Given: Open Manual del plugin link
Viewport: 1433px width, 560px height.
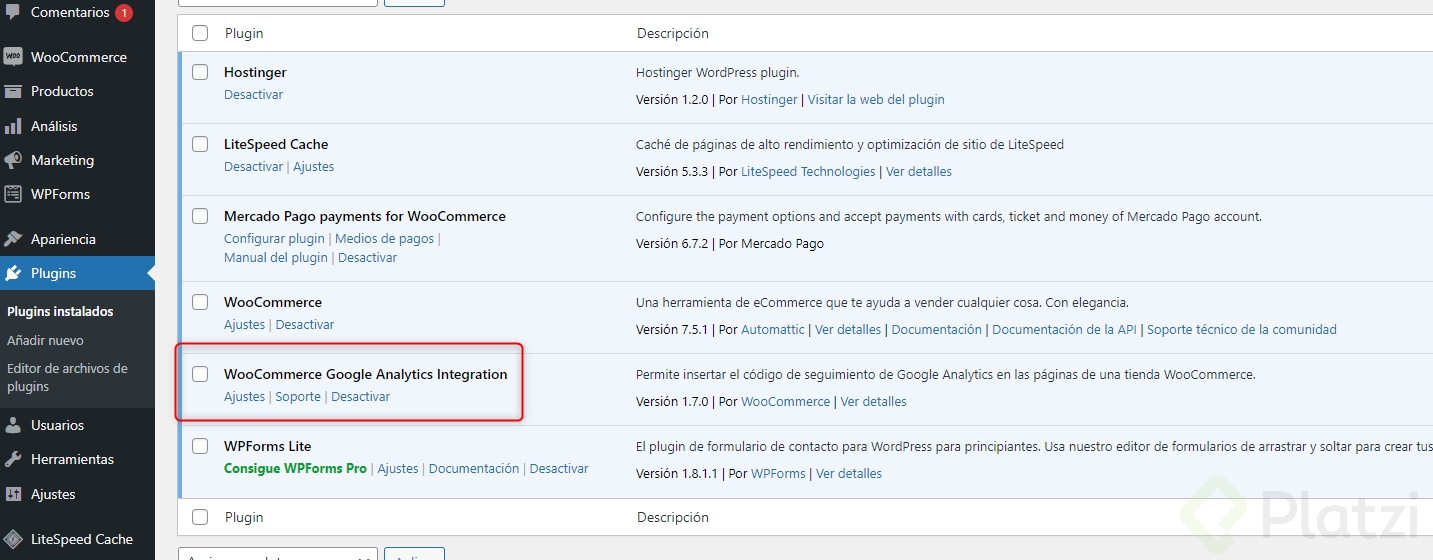Looking at the screenshot, I should (276, 258).
